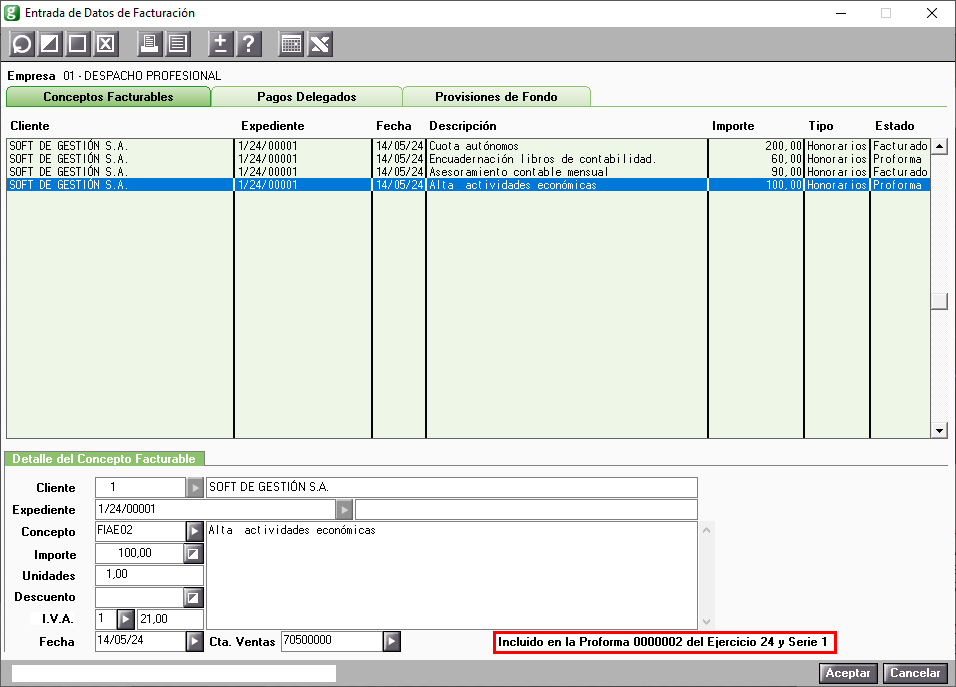Screen dimensions: 956x687
Task: Click the table's vertical scrollbar thumb
Action: [x=939, y=301]
